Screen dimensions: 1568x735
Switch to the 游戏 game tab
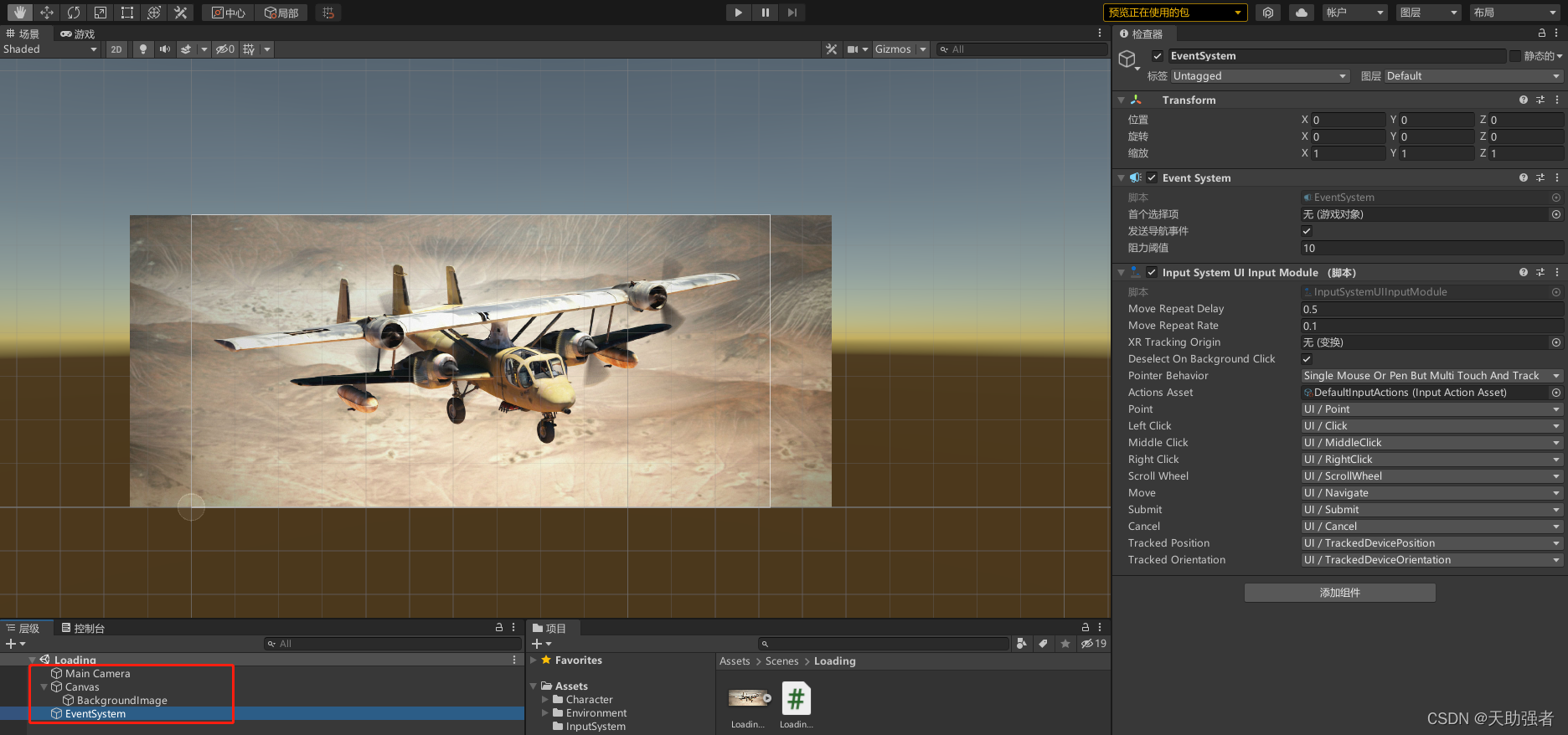77,34
